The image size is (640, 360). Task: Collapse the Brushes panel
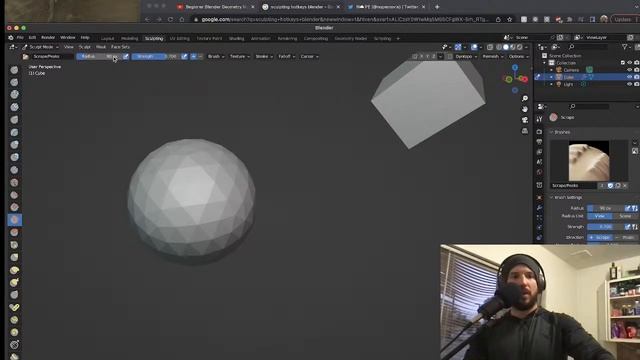[551, 132]
